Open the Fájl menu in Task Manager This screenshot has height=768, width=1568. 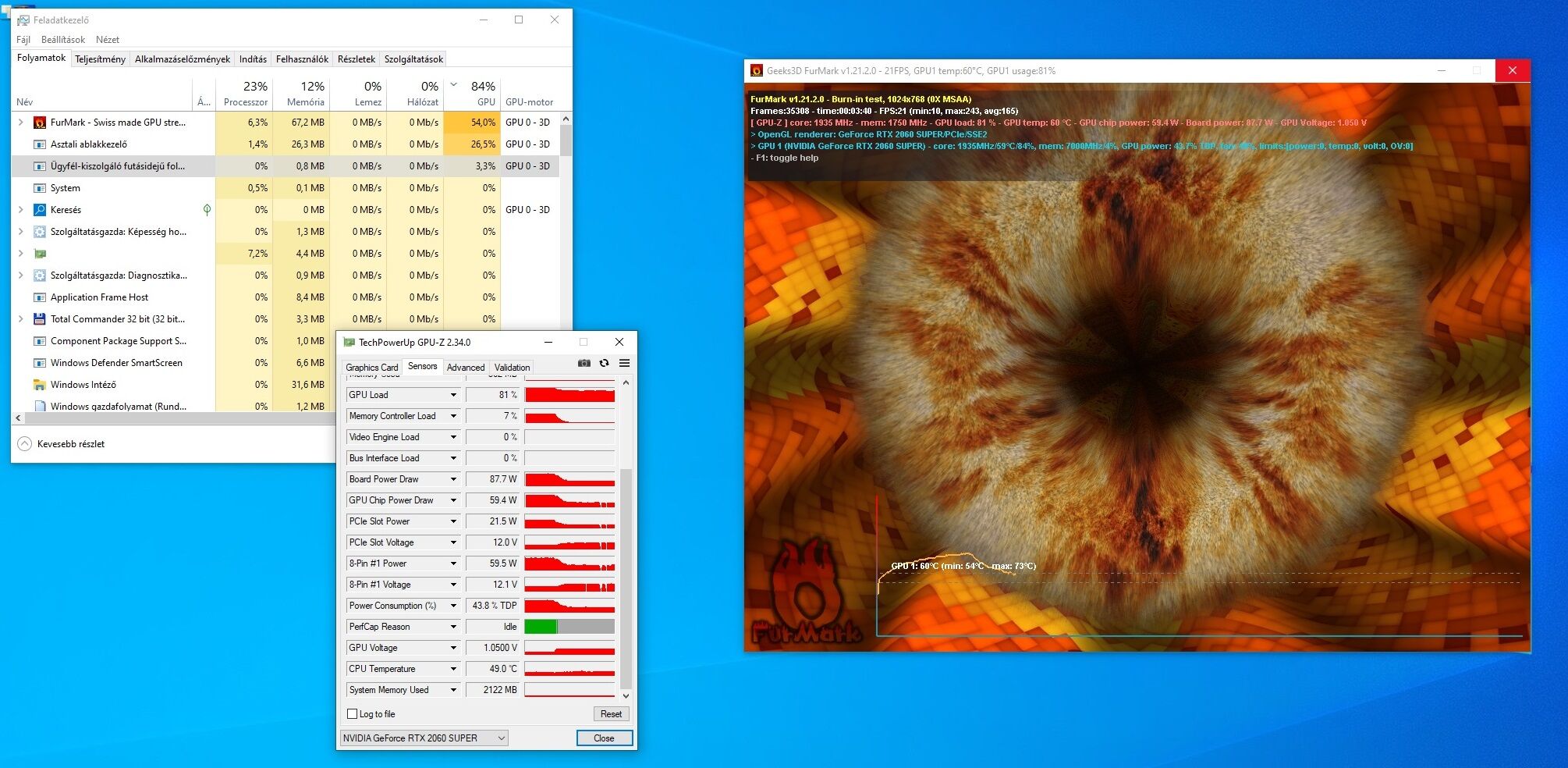click(23, 40)
